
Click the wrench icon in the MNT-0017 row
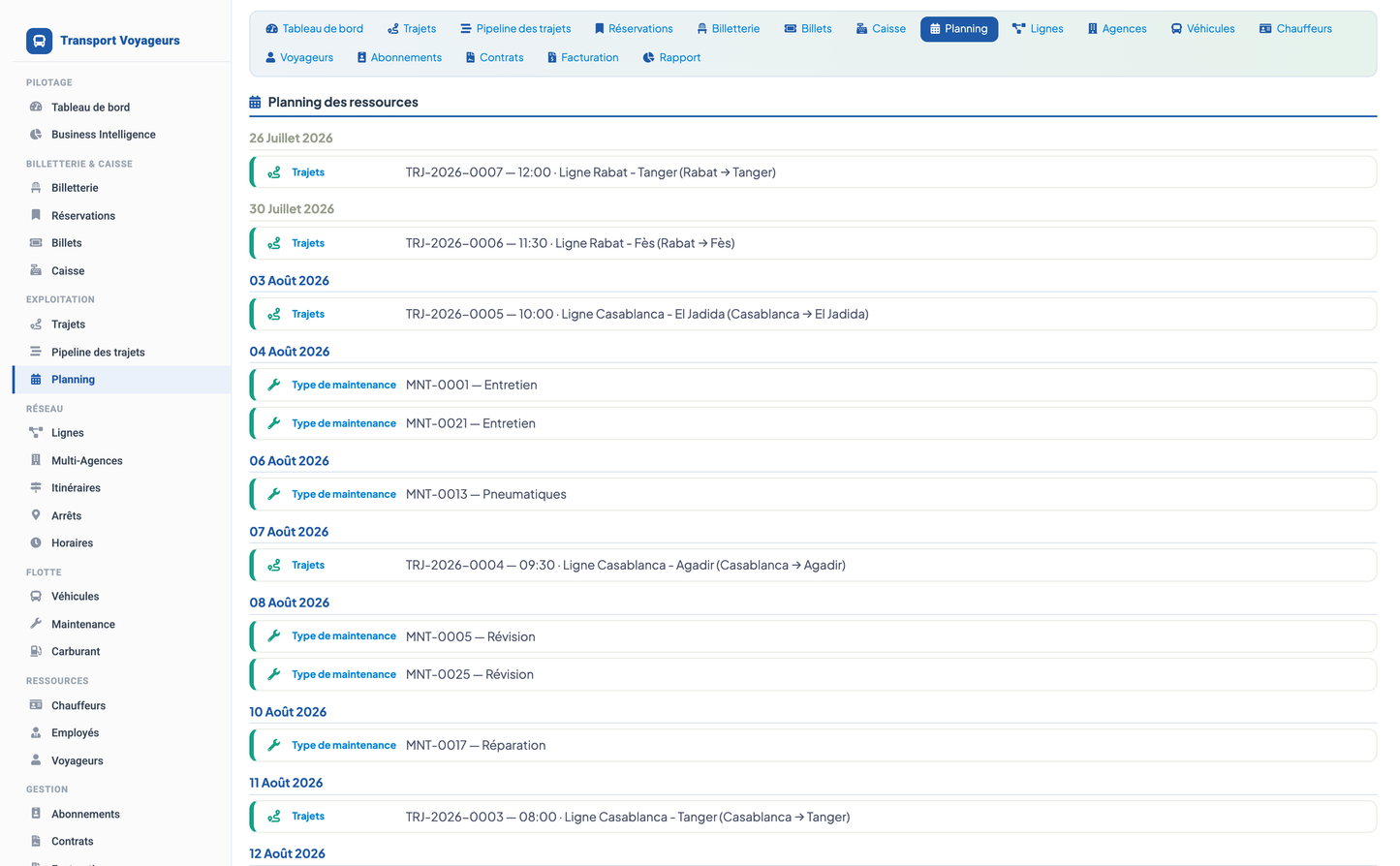[x=274, y=745]
